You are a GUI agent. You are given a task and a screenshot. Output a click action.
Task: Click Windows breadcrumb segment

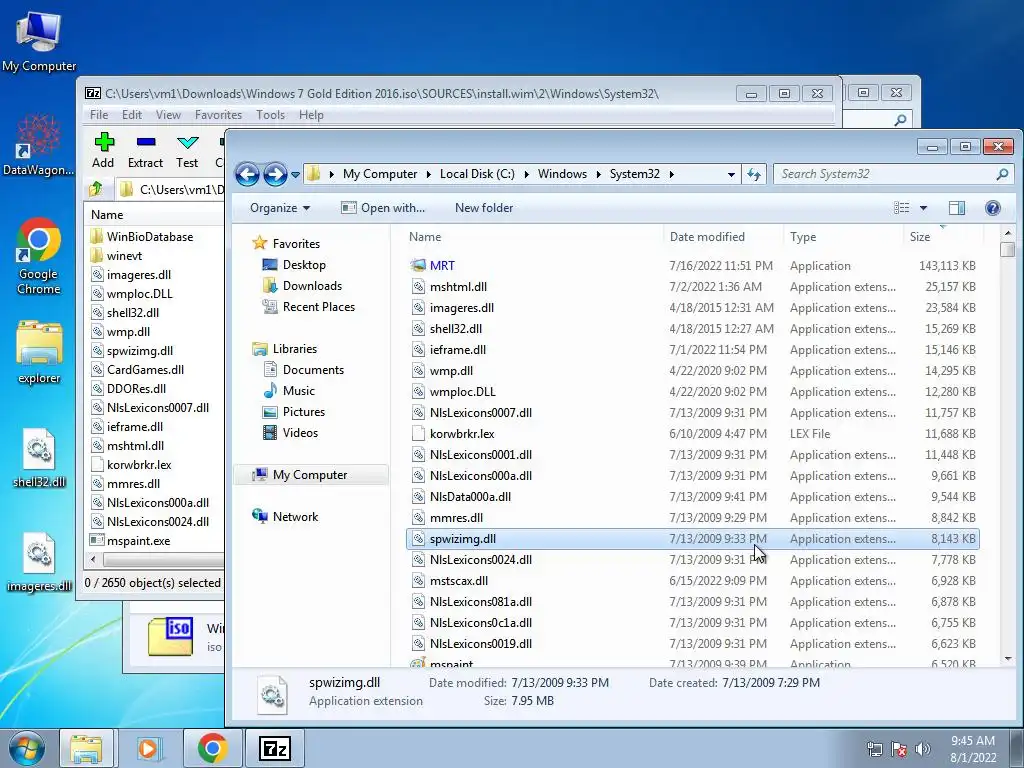coord(562,174)
